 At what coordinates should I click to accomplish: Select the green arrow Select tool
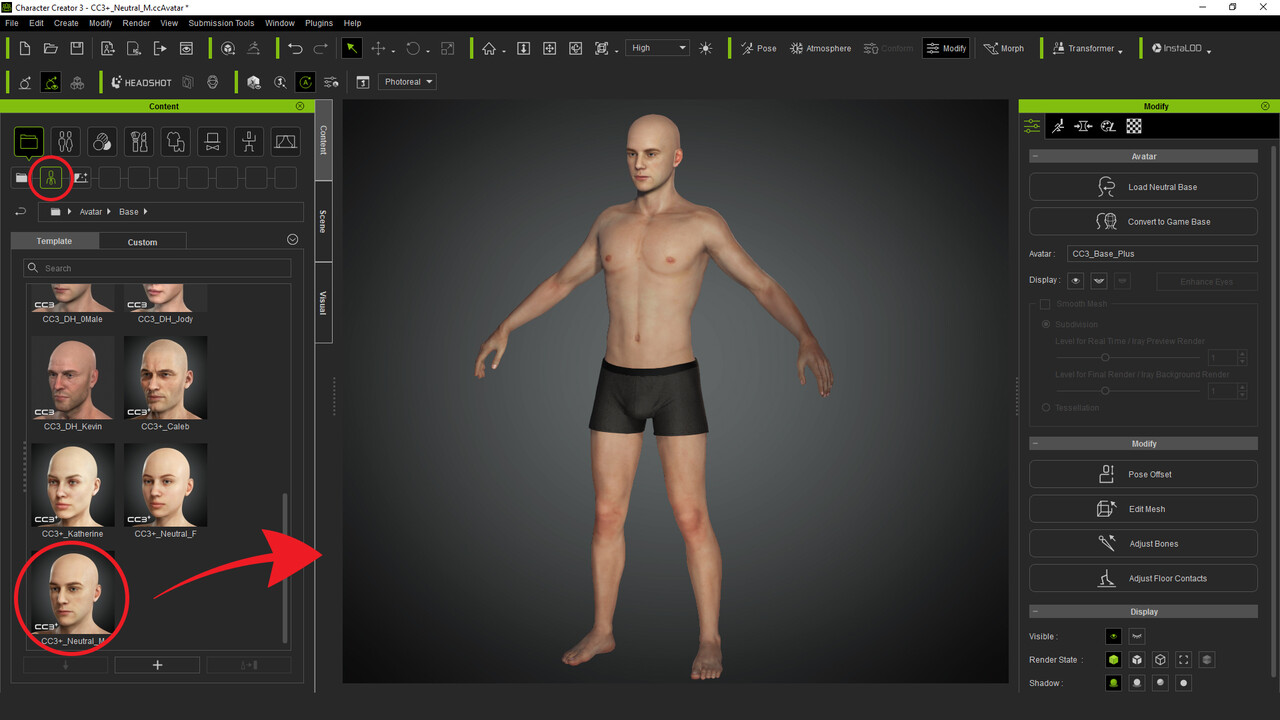pyautogui.click(x=352, y=48)
